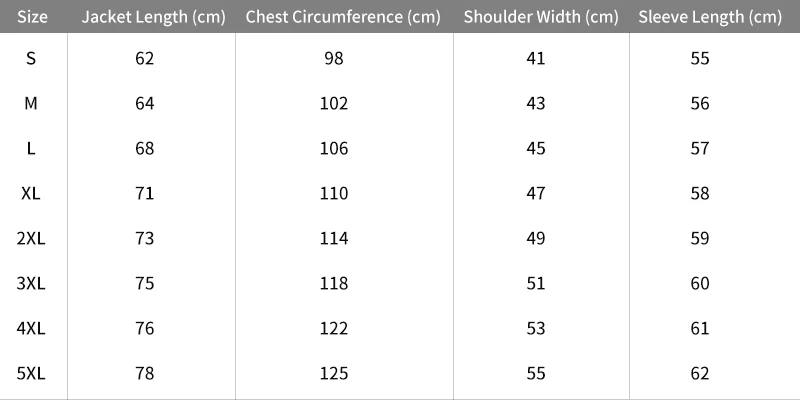The height and width of the screenshot is (400, 800).
Task: Click the Sleeve Length (cm) header
Action: [x=710, y=17]
